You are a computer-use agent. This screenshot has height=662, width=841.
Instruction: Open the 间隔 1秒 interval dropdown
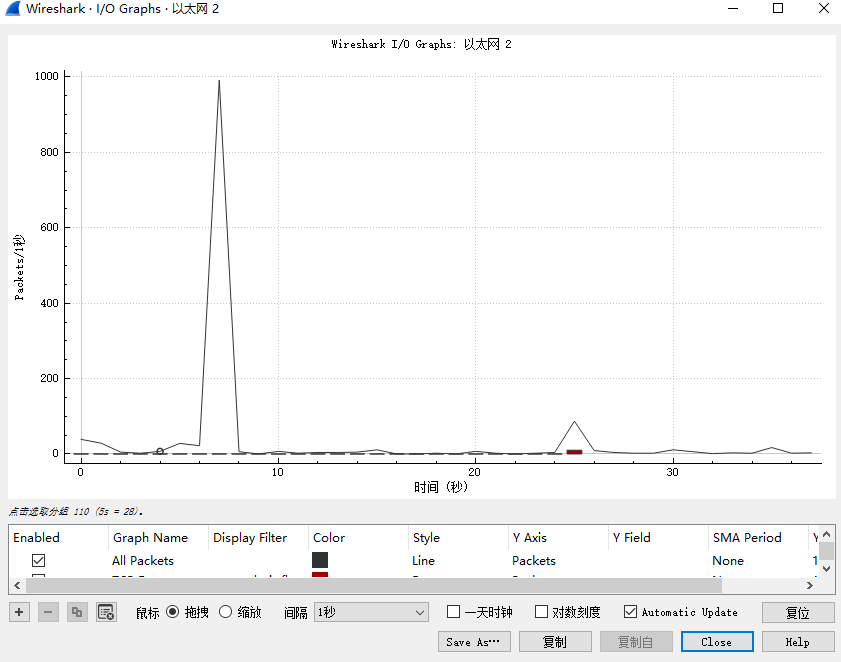[371, 612]
